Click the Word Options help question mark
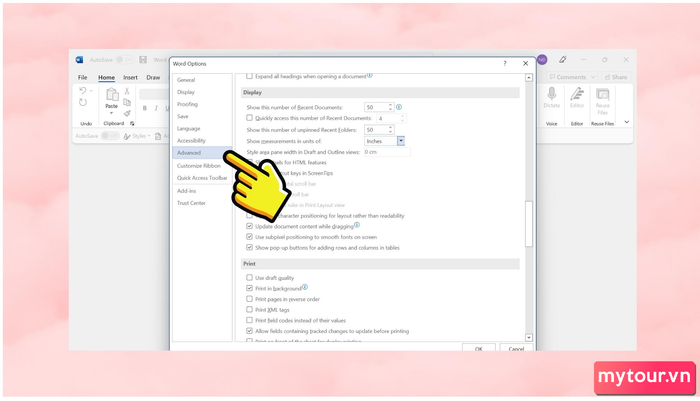The image size is (700, 401). [x=505, y=63]
